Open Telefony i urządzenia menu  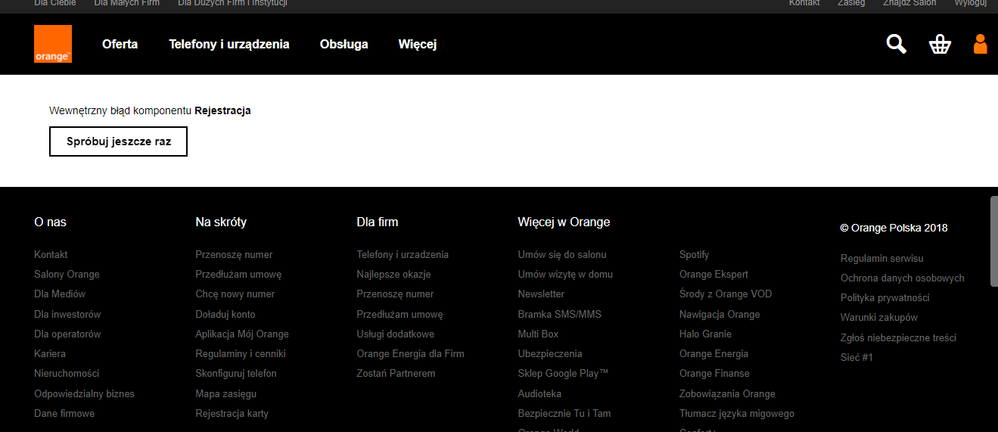coord(229,44)
